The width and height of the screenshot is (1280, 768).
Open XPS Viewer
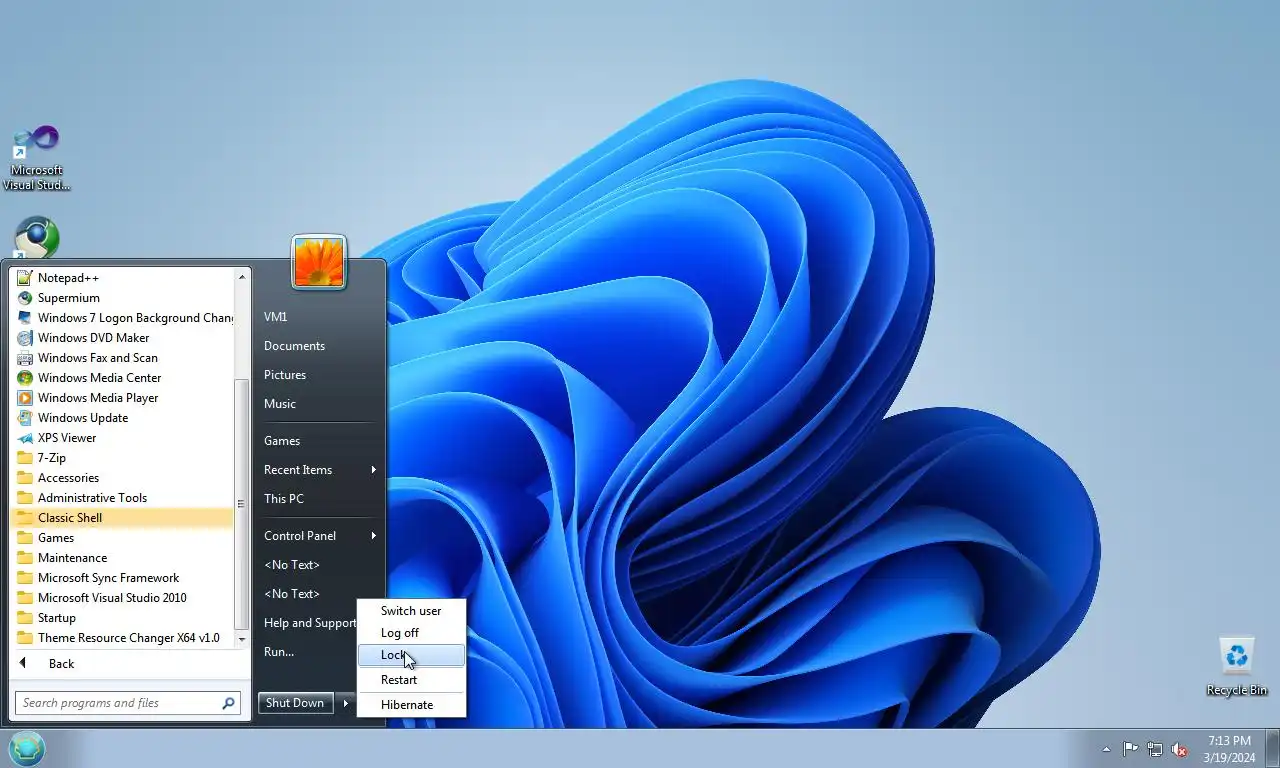122,437
